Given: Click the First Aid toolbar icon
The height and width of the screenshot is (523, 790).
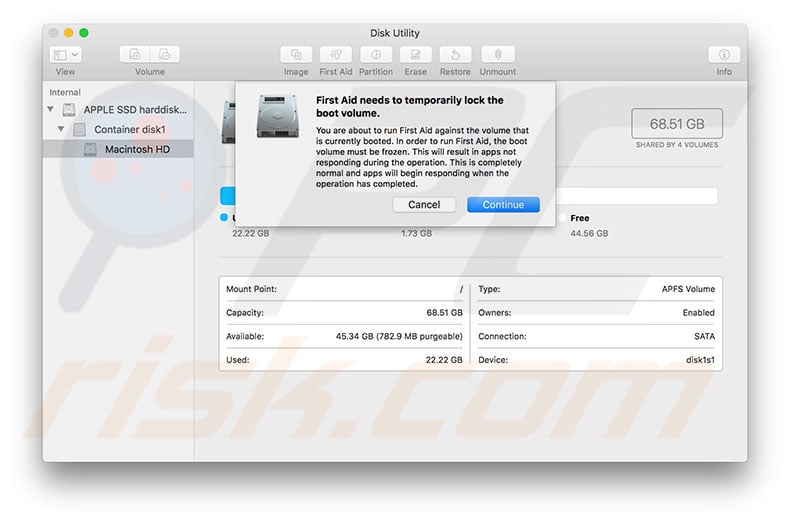Looking at the screenshot, I should (x=336, y=54).
